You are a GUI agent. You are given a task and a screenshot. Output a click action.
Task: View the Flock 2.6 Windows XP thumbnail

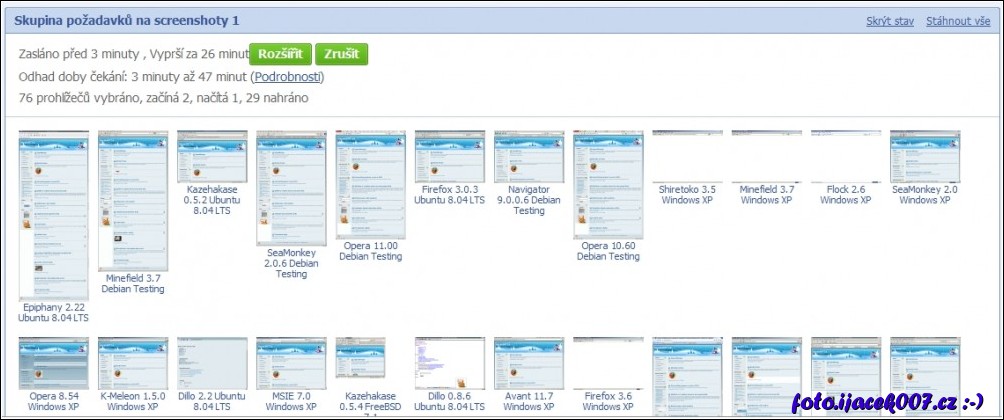click(x=845, y=156)
